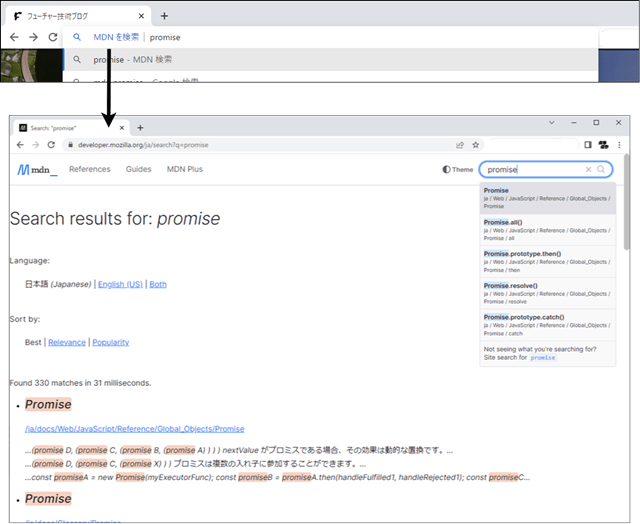
Task: Click 'Found 330 matches in 31 milliseconds.' text
Action: point(80,383)
